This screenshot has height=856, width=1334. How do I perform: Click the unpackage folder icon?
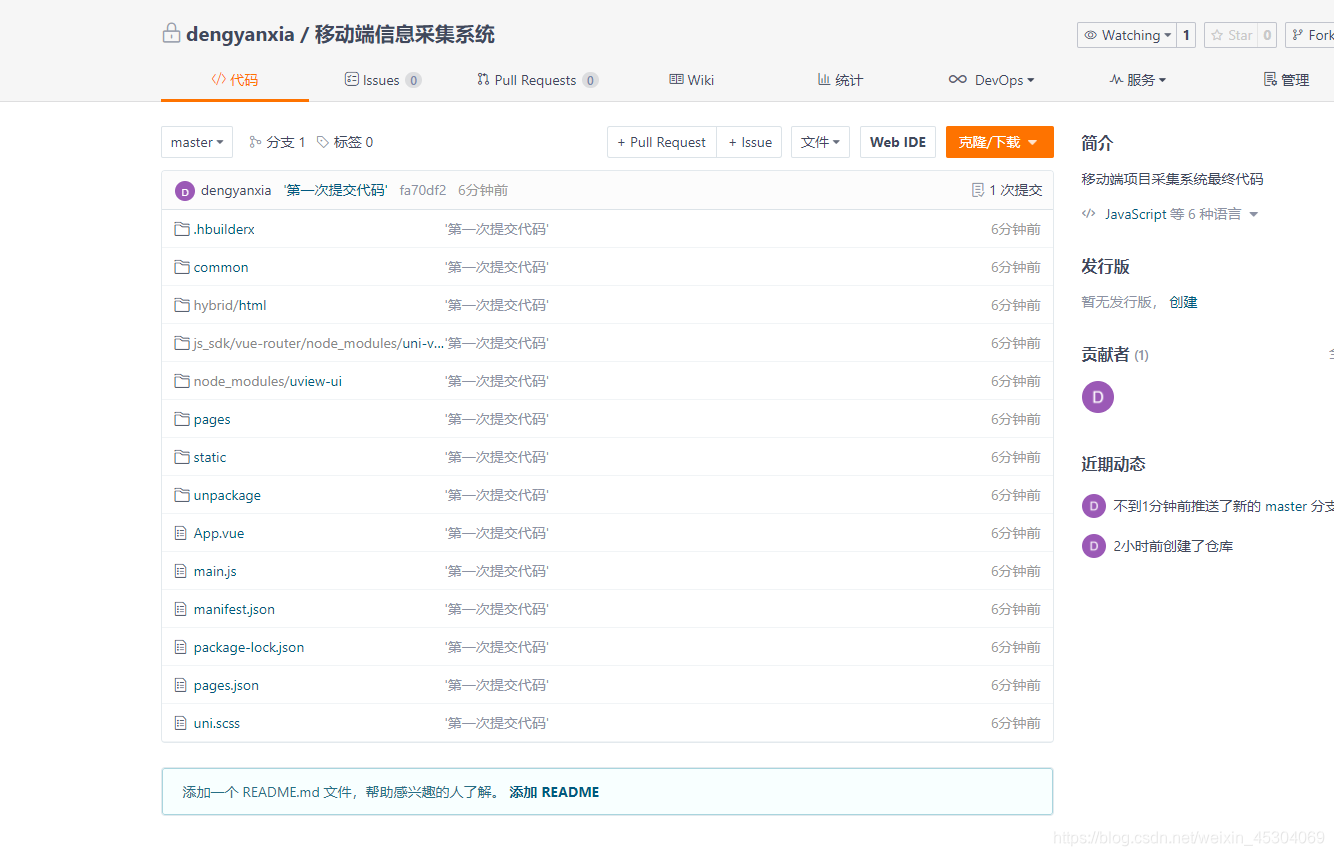coord(182,495)
